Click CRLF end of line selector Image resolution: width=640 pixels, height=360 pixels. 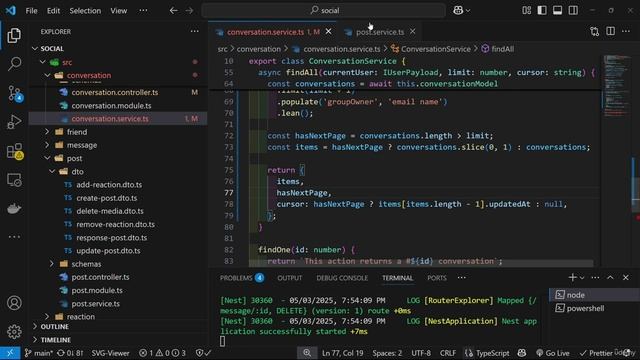click(448, 353)
